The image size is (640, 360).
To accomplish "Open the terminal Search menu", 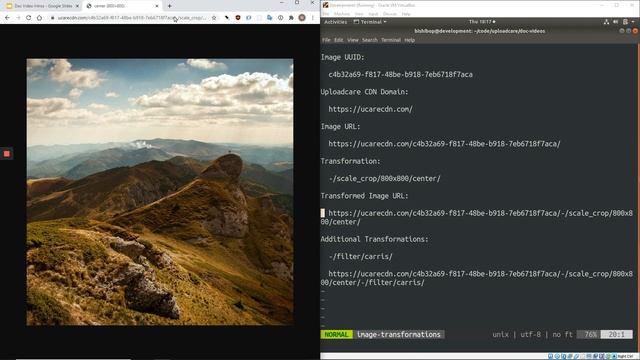I will (x=370, y=40).
